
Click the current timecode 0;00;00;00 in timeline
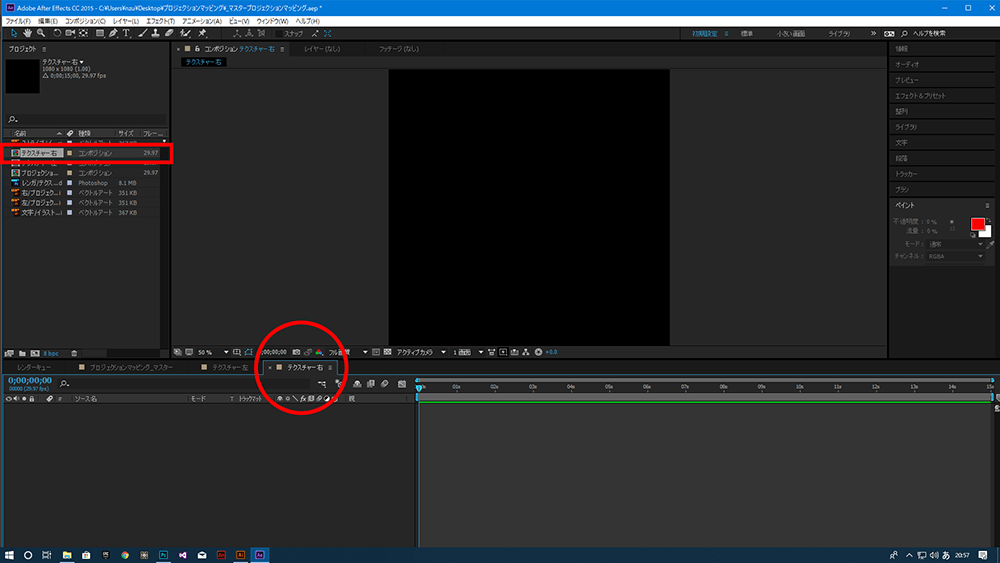coord(30,380)
